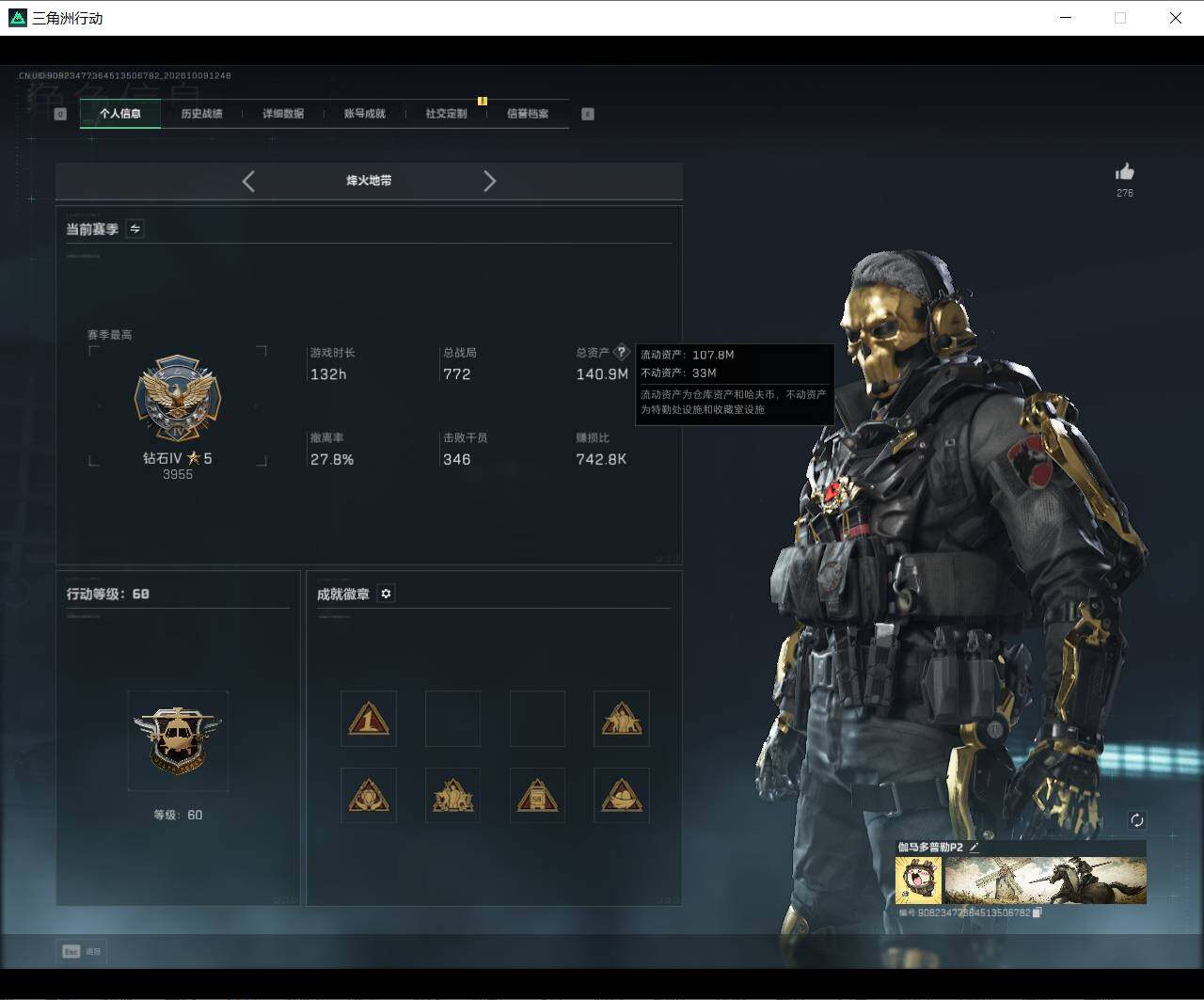The height and width of the screenshot is (1000, 1204).
Task: Click the bottom-row first achievement badge
Action: [x=369, y=796]
